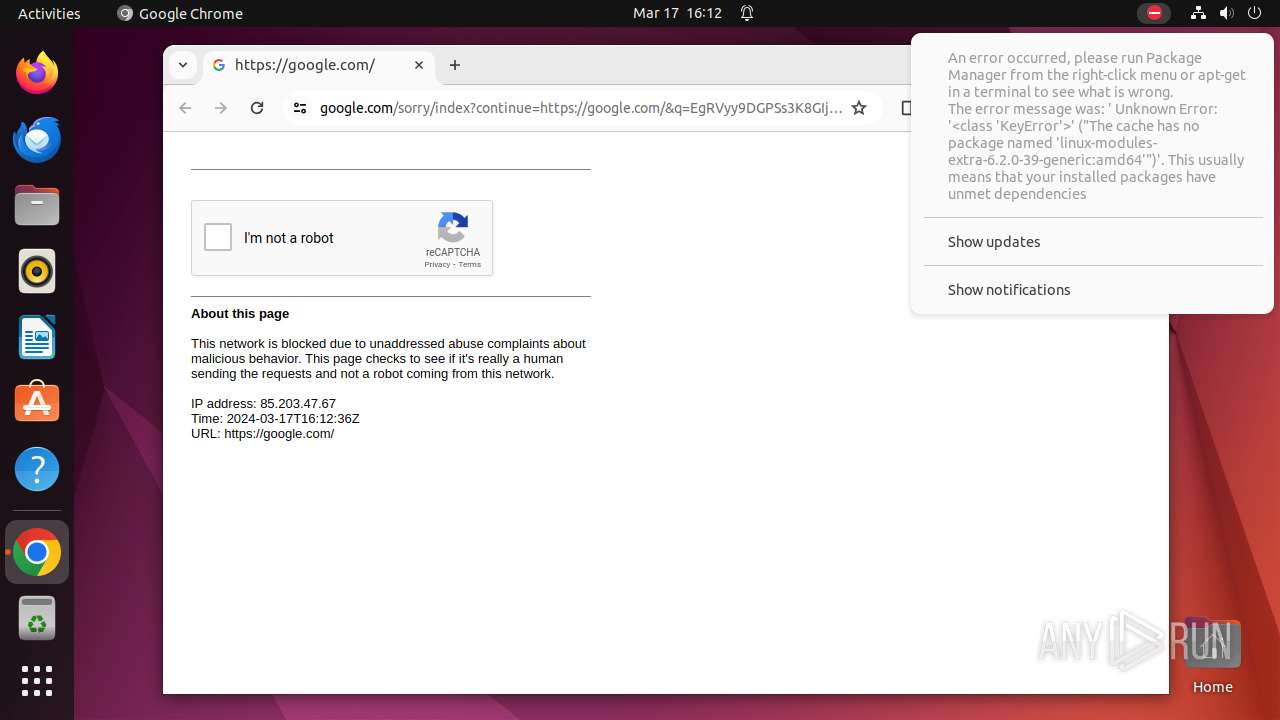Open the Activities overview
Screen dimensions: 1280x720
pyautogui.click(x=49, y=13)
